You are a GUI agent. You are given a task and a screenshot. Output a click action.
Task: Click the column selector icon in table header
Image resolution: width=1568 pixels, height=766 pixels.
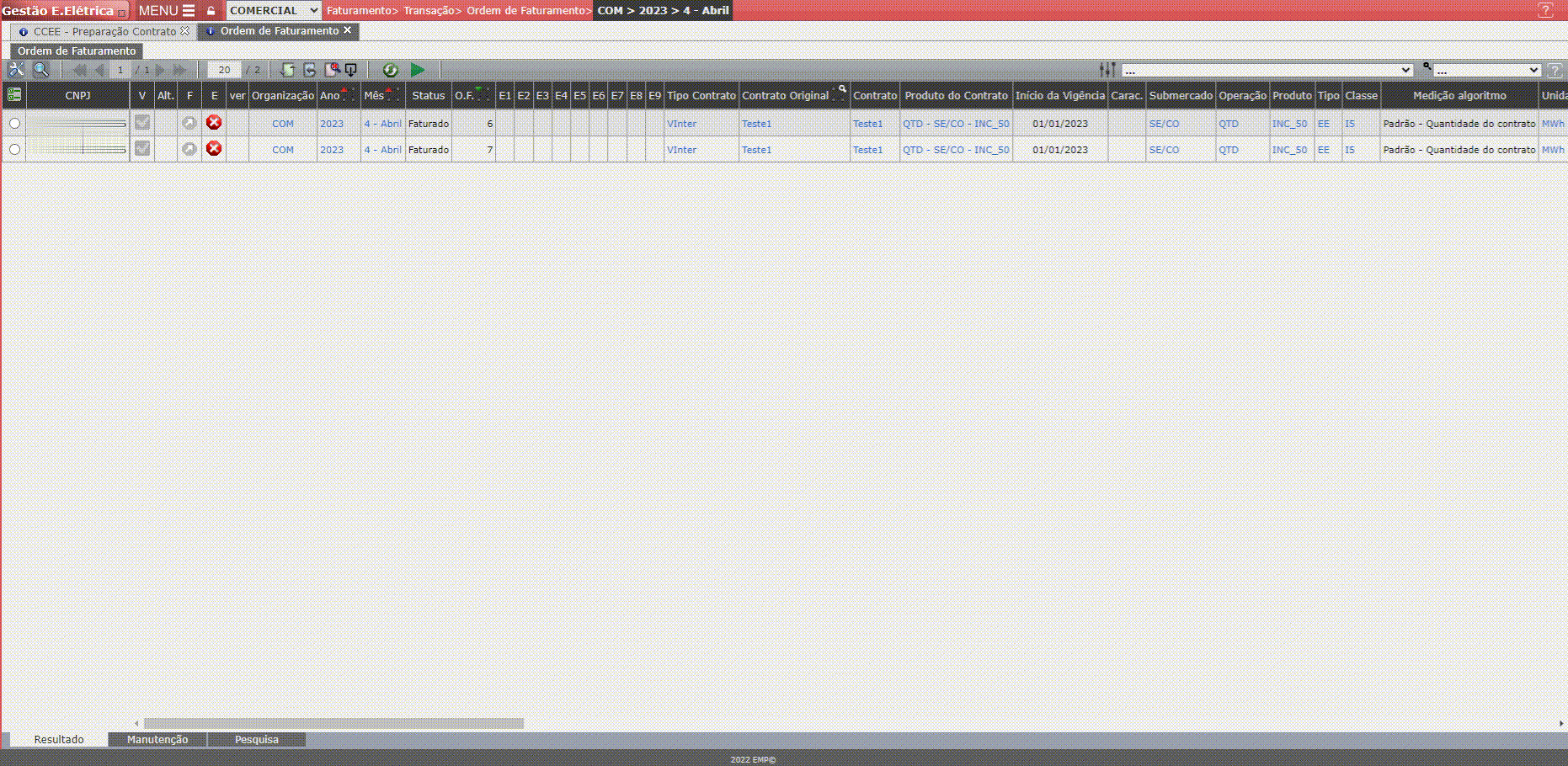tap(14, 95)
